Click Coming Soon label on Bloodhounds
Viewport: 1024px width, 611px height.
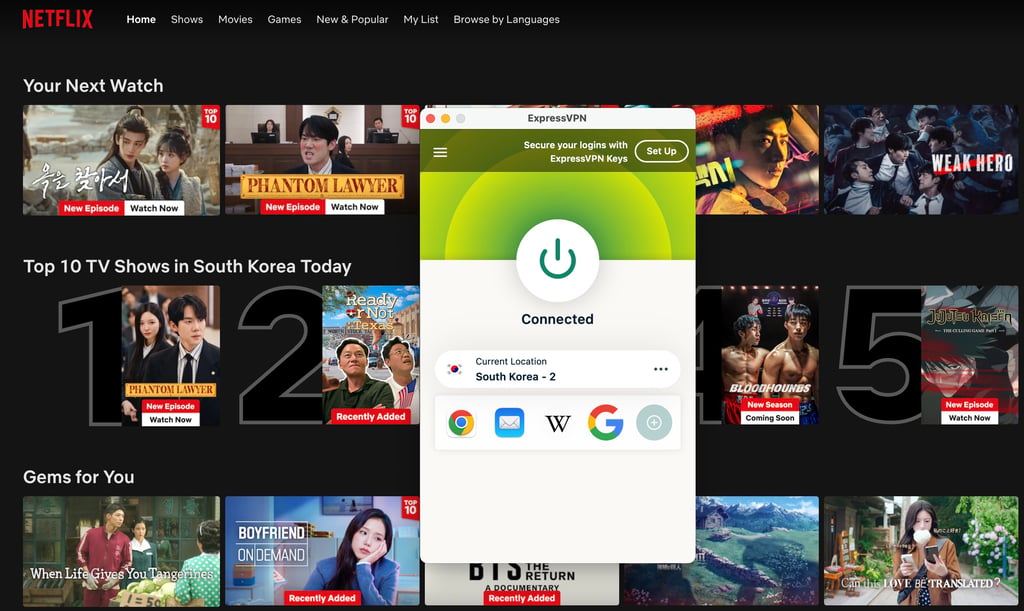770,418
